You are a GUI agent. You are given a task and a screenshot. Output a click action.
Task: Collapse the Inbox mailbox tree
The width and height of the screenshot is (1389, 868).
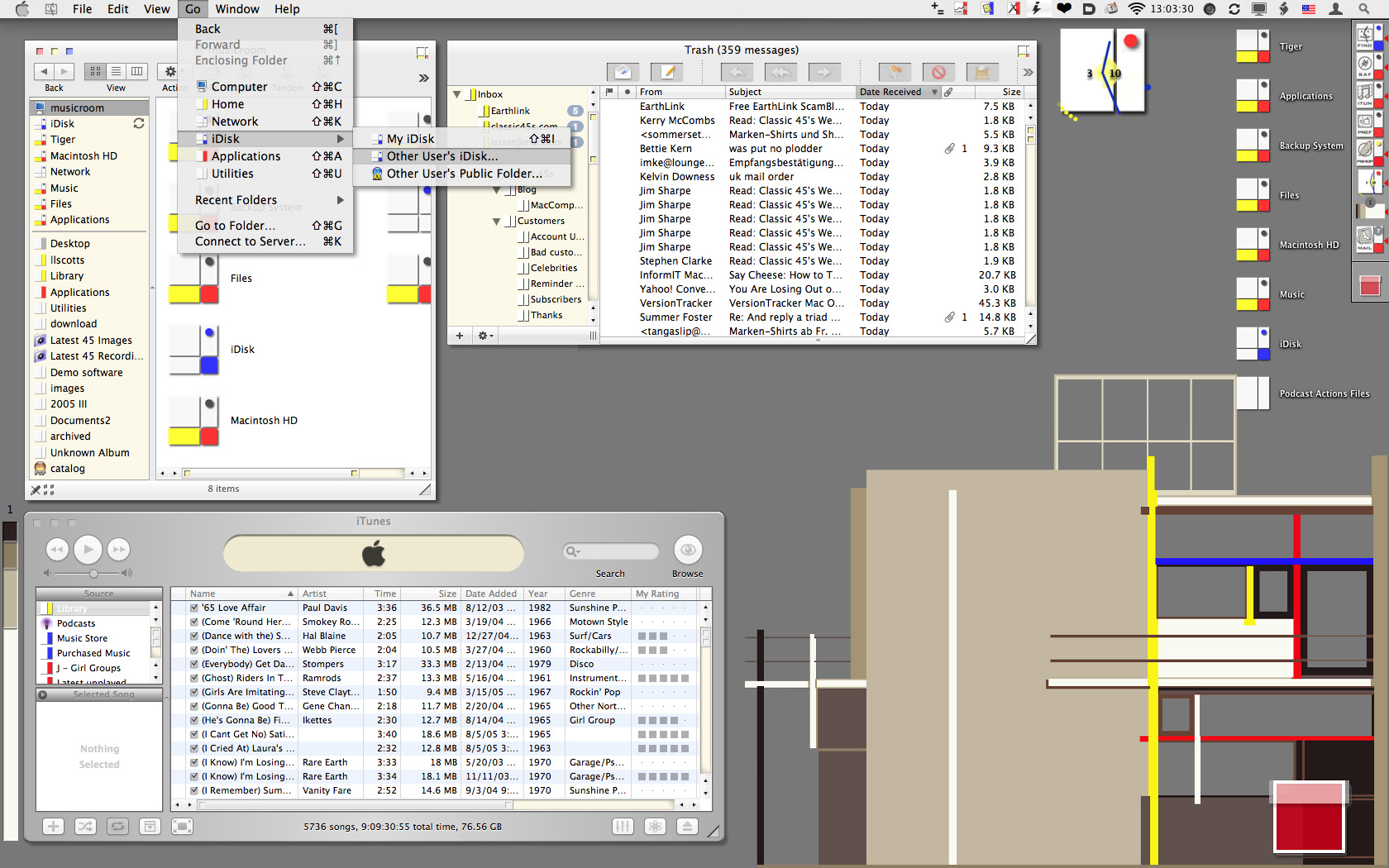pyautogui.click(x=457, y=94)
